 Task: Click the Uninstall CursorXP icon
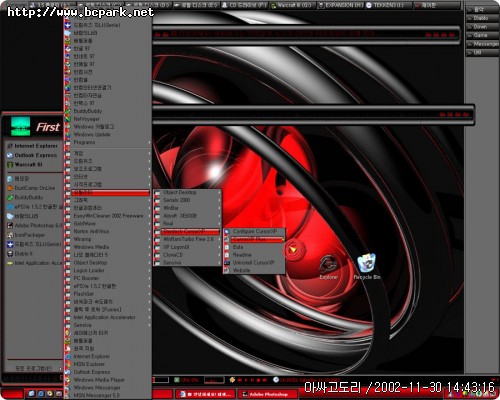coord(227,263)
